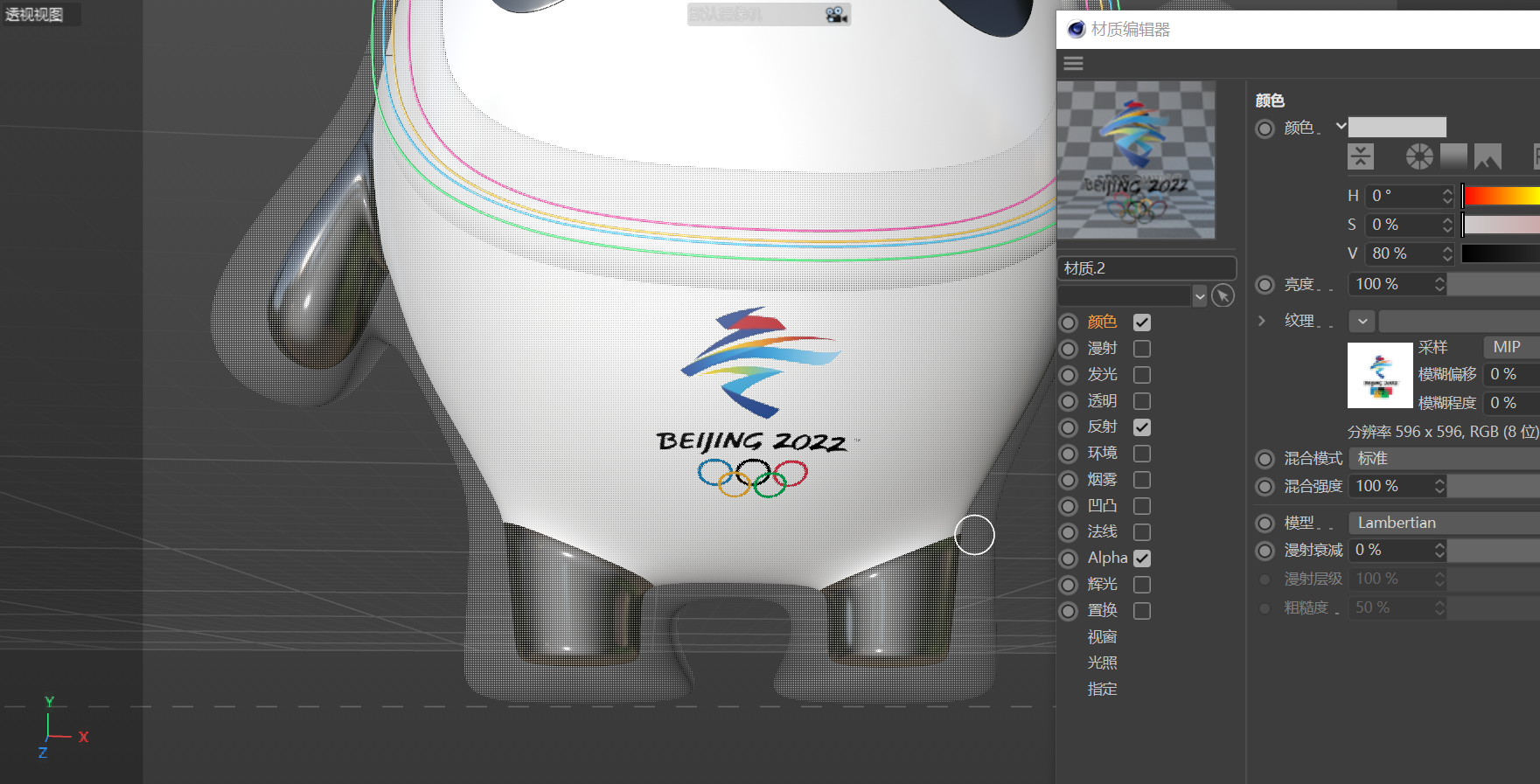
Task: Click the keyframe dot beside 亮度 parameter
Action: 1265,284
